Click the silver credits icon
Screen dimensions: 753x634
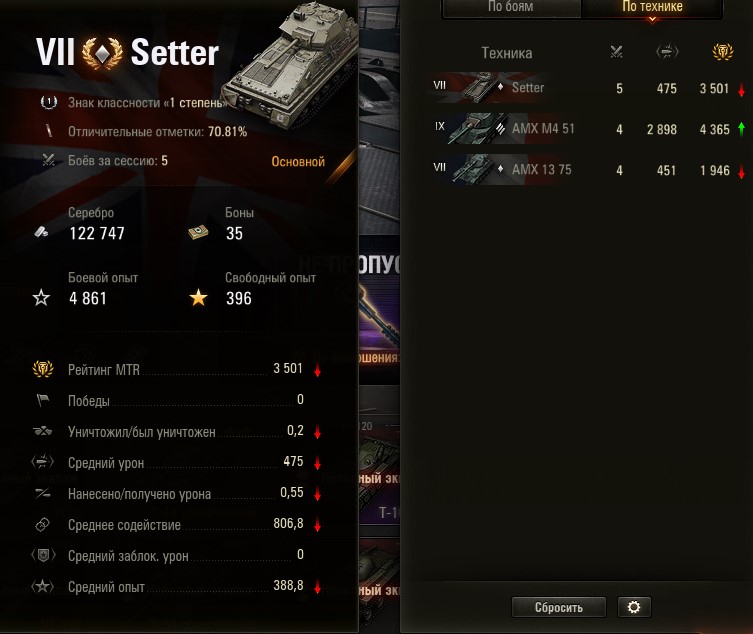click(x=41, y=232)
